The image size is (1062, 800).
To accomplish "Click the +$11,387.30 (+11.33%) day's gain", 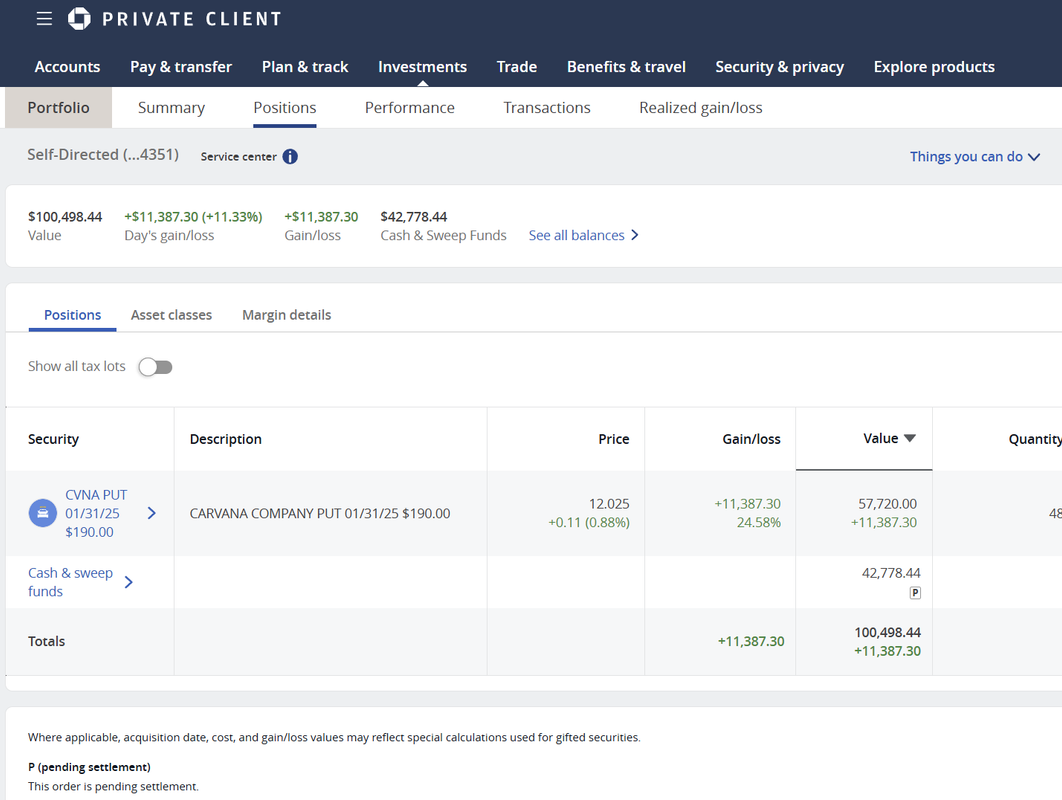I will [193, 217].
